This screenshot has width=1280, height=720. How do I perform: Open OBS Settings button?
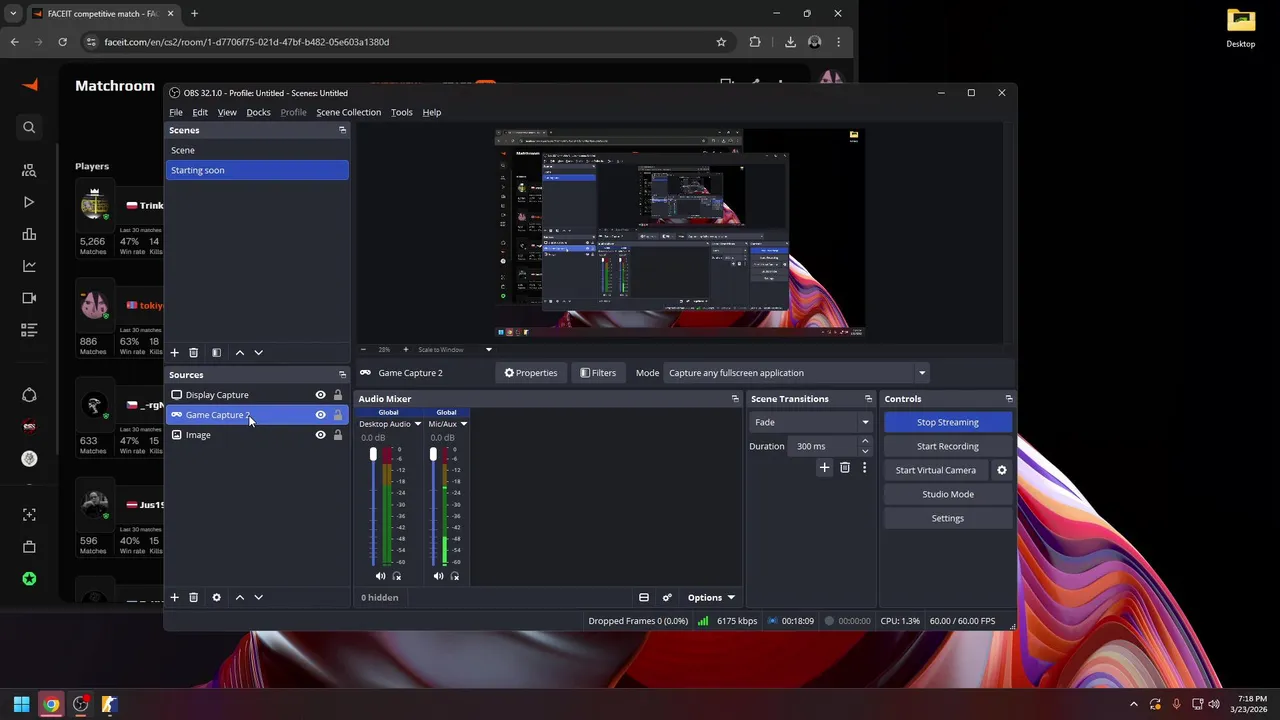(948, 518)
